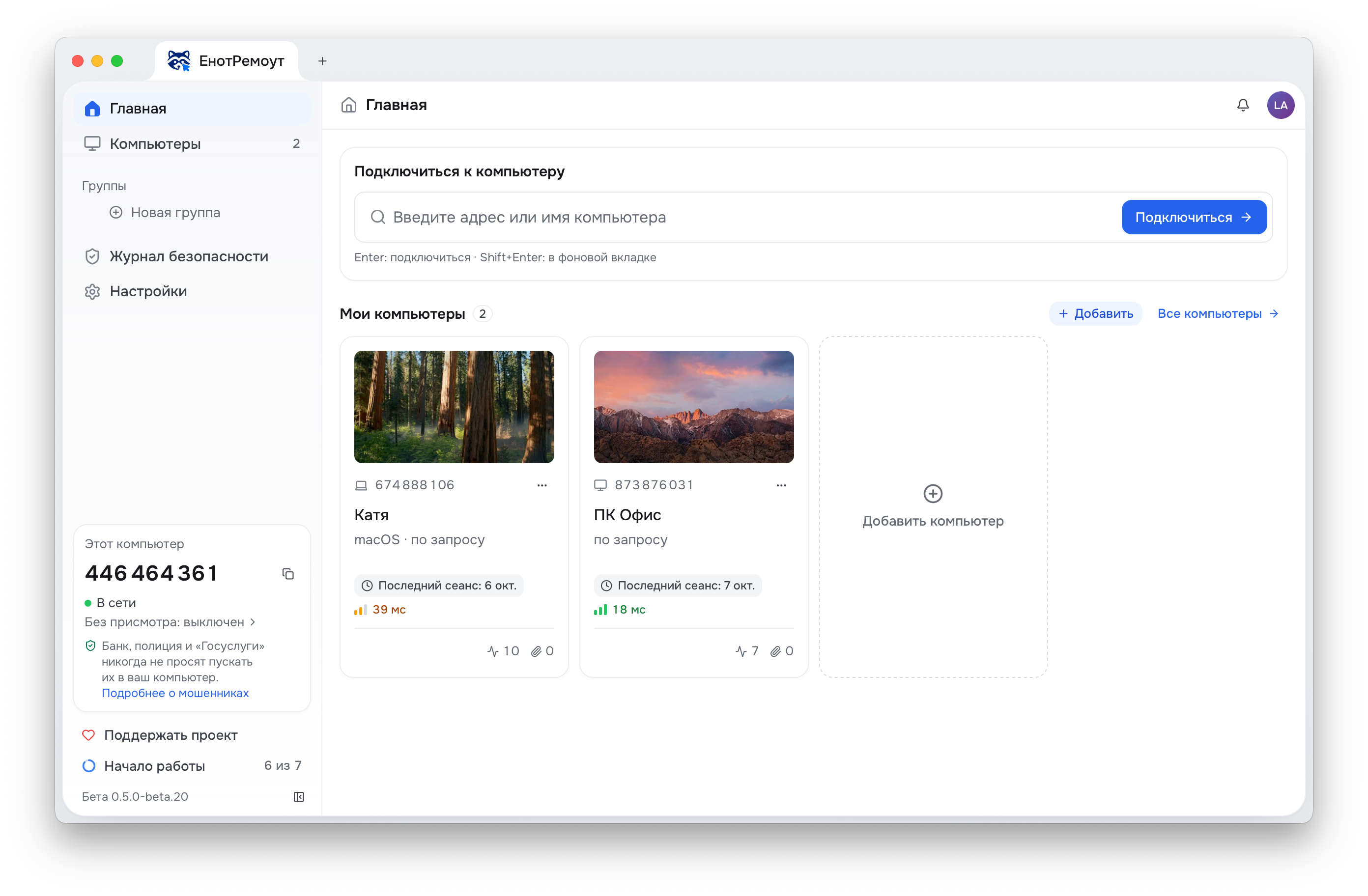
Task: Click the activity count 10 on Катя card
Action: click(503, 650)
